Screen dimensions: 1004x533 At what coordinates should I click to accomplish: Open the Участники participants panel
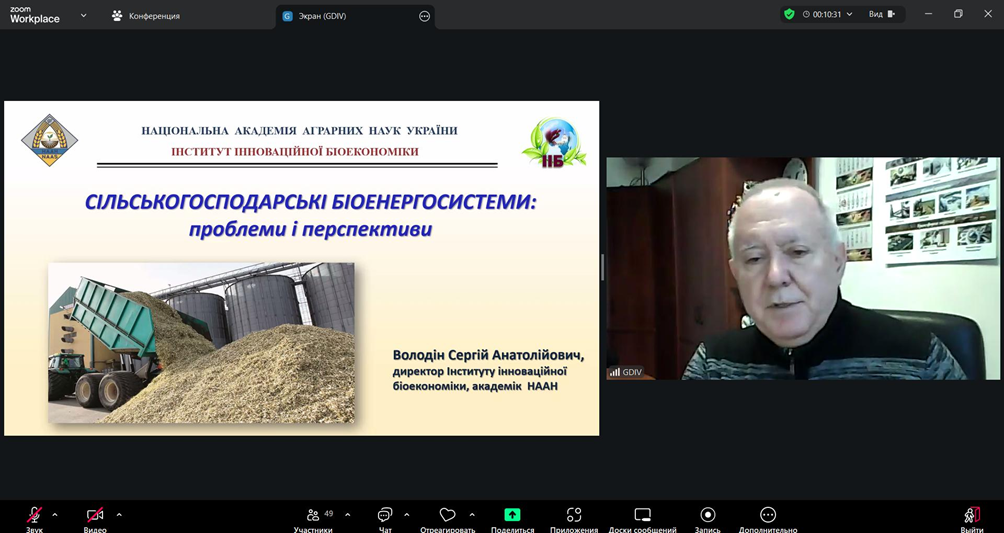tap(314, 516)
